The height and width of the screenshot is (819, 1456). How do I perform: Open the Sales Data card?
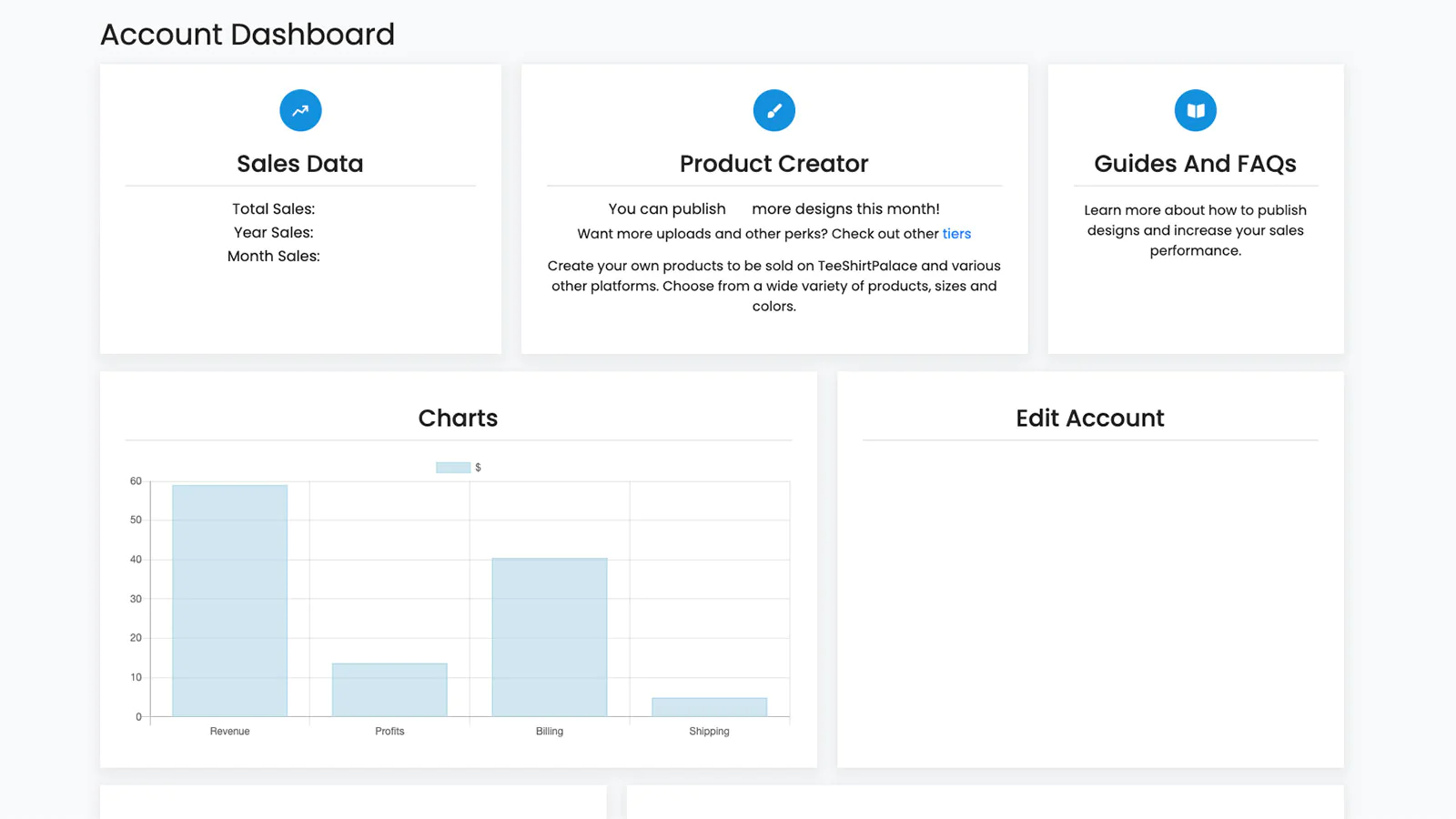300,164
